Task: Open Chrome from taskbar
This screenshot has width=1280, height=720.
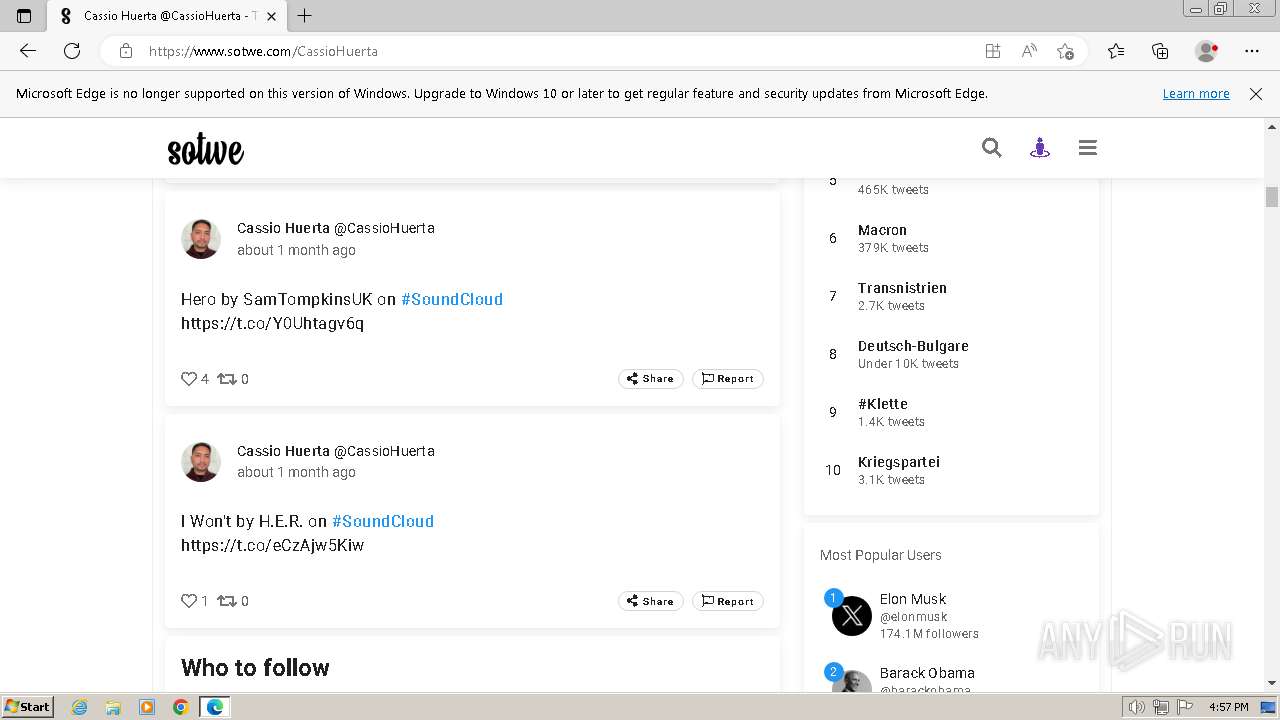Action: point(181,707)
